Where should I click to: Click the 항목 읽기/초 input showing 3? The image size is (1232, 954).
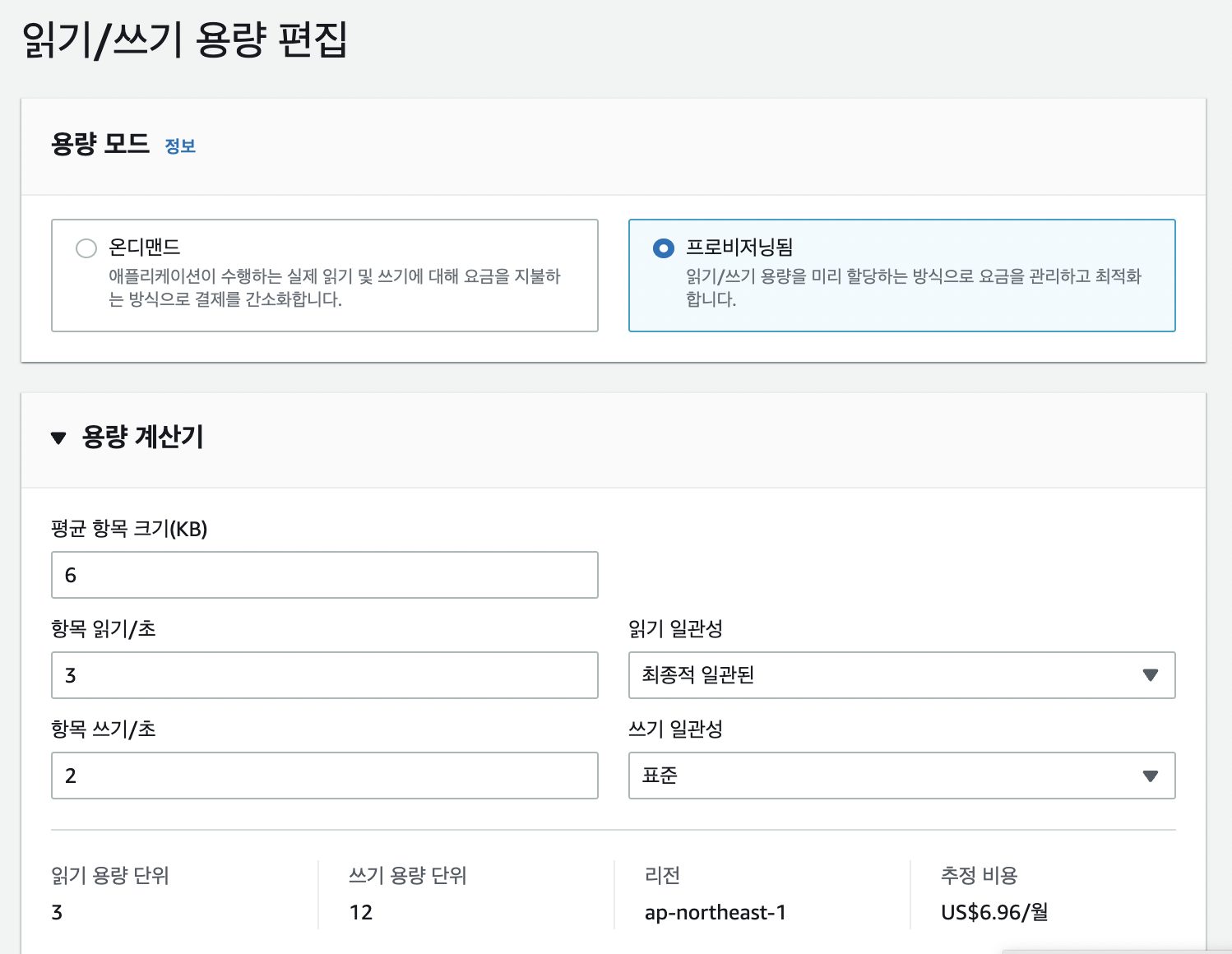pyautogui.click(x=325, y=675)
